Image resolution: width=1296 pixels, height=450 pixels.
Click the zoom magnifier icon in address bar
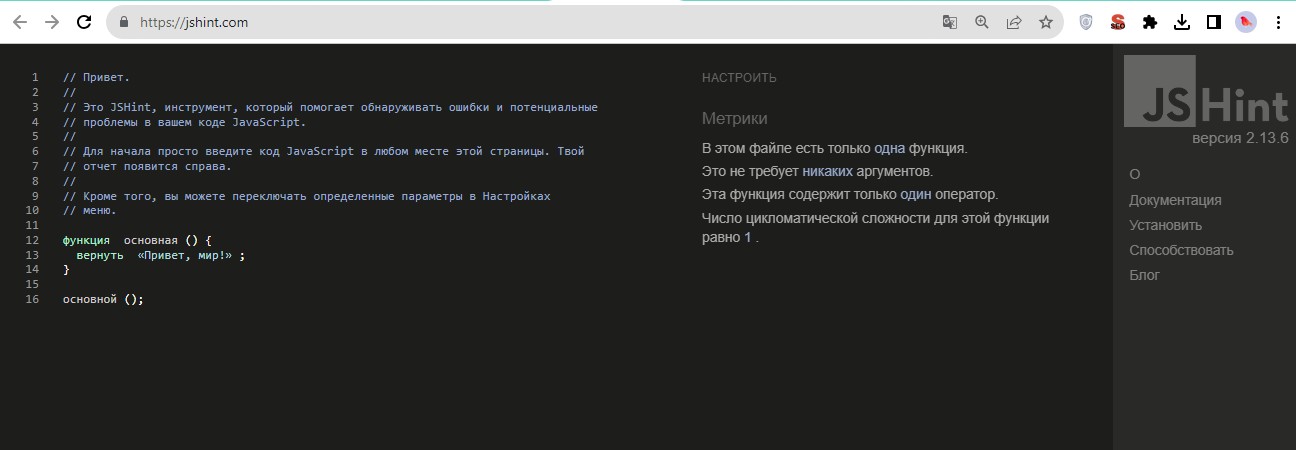coord(982,22)
